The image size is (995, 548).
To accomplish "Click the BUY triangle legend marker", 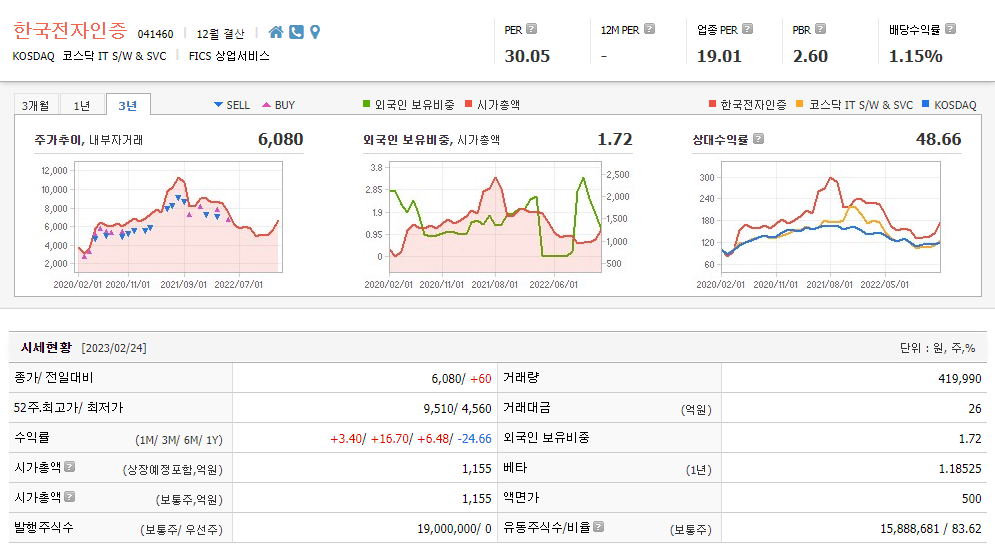I will coord(267,105).
